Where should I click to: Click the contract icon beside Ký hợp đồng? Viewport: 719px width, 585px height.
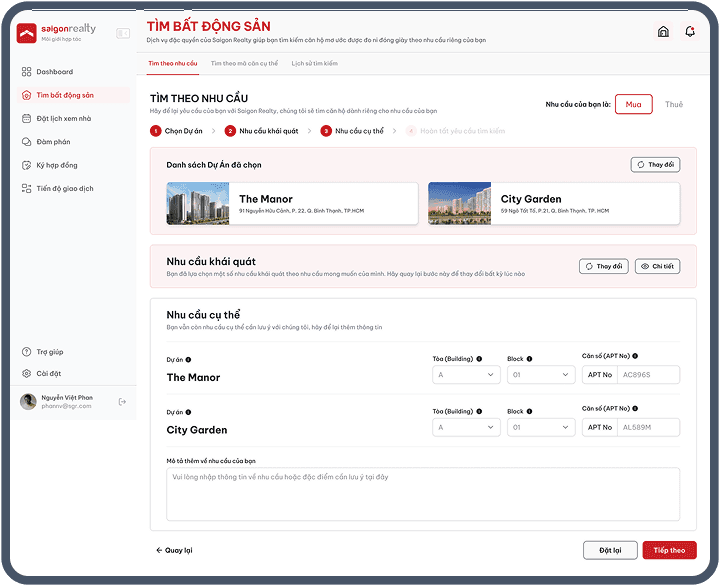tap(27, 165)
